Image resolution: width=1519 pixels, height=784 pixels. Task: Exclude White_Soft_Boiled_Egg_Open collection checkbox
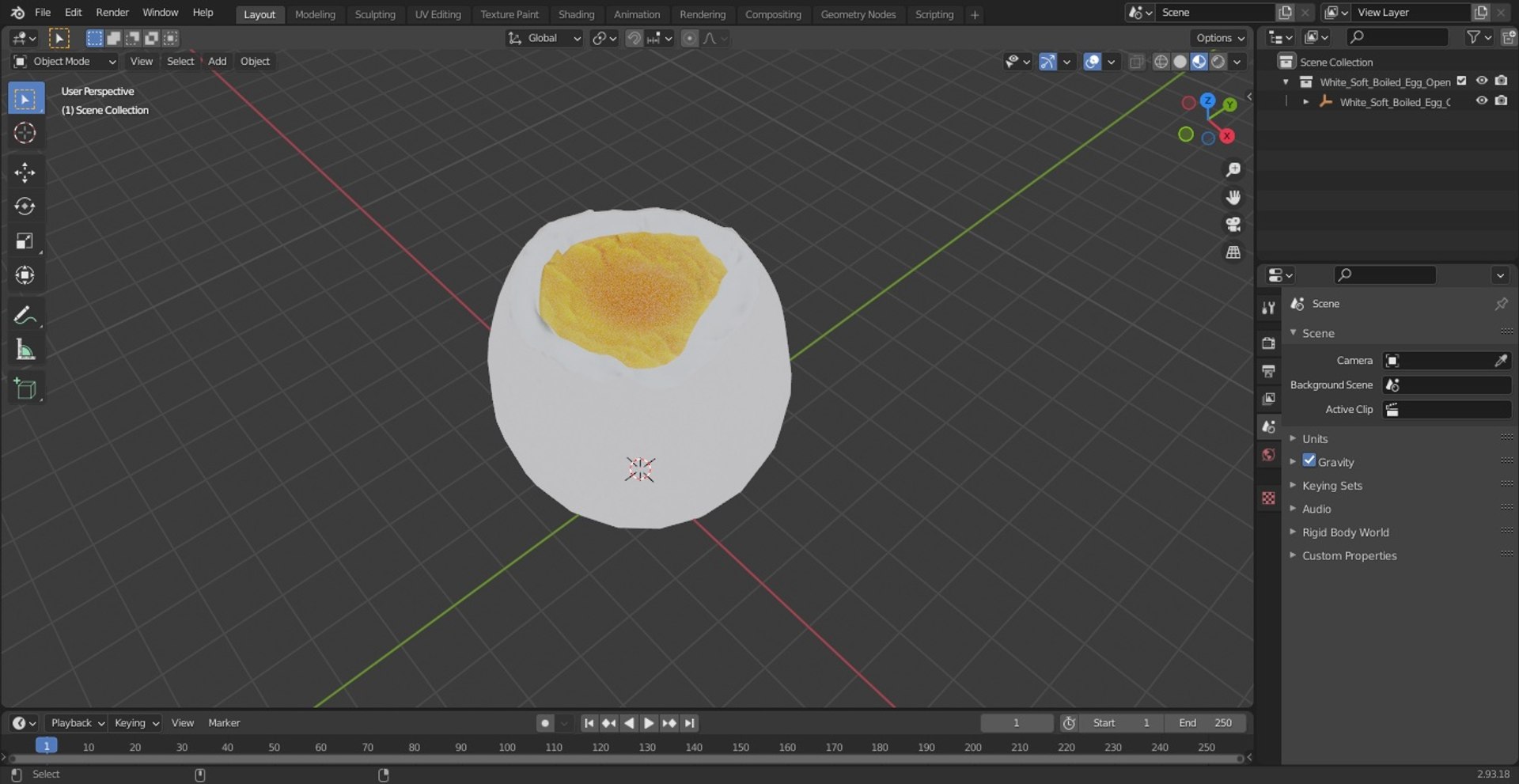[1461, 81]
